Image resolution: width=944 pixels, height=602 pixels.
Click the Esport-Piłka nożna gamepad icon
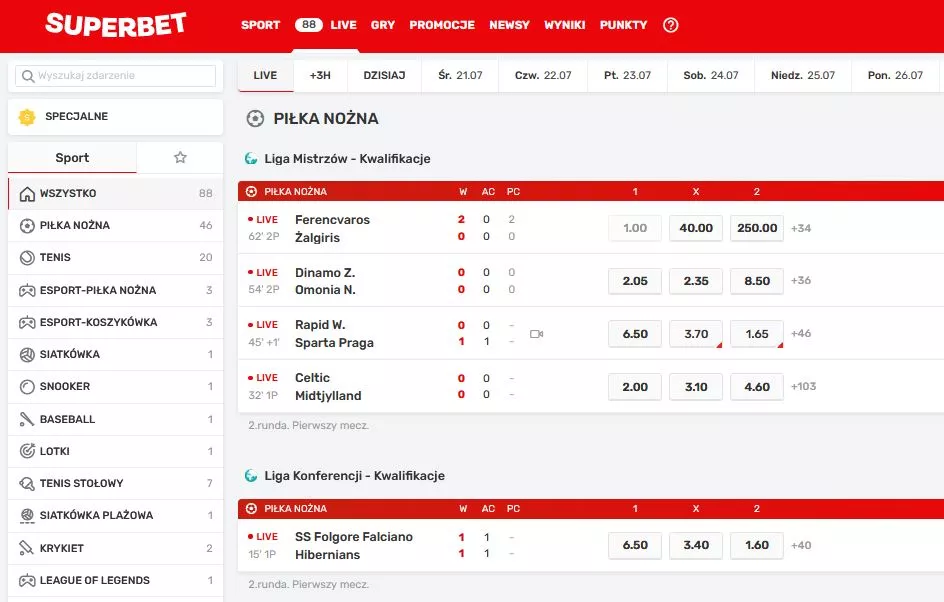(27, 291)
